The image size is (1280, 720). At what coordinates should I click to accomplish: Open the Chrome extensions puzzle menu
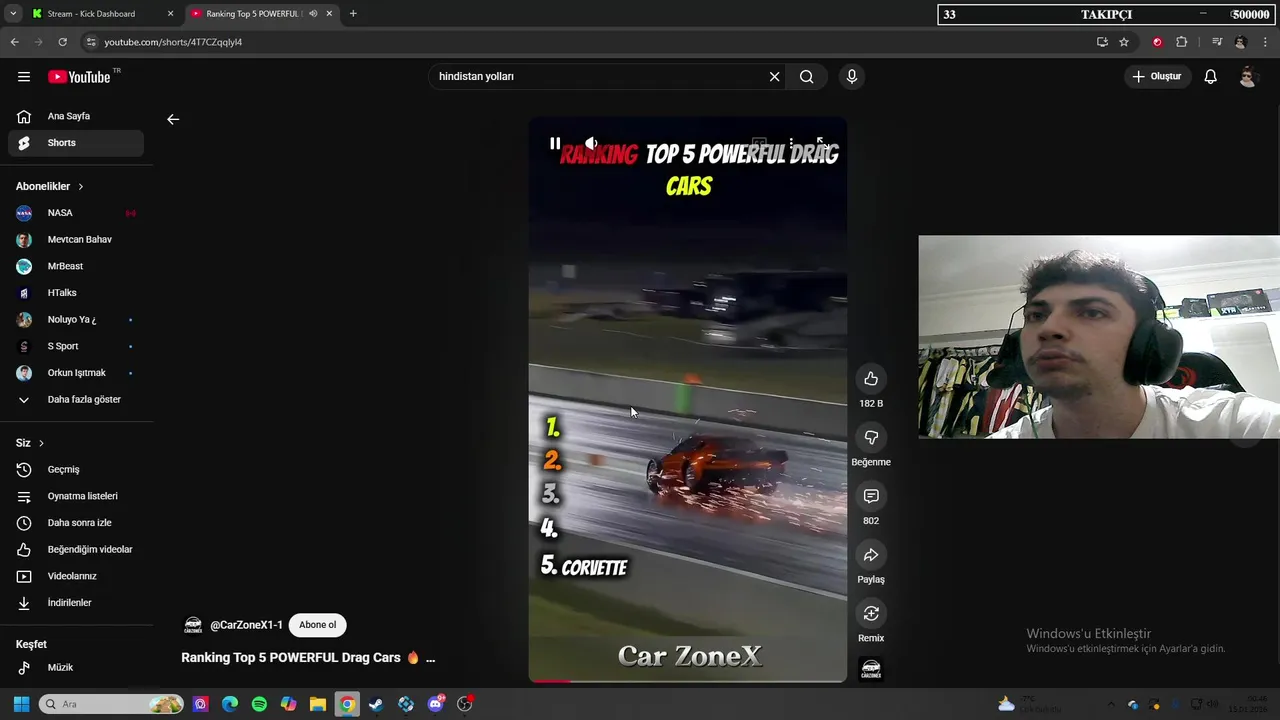(x=1182, y=42)
